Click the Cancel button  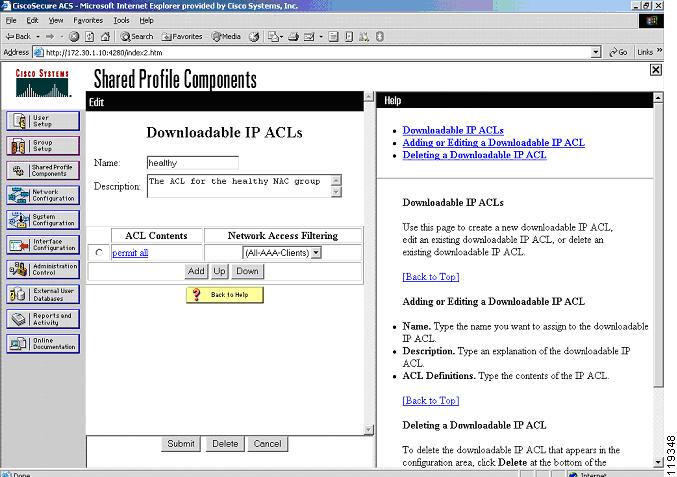tap(267, 444)
